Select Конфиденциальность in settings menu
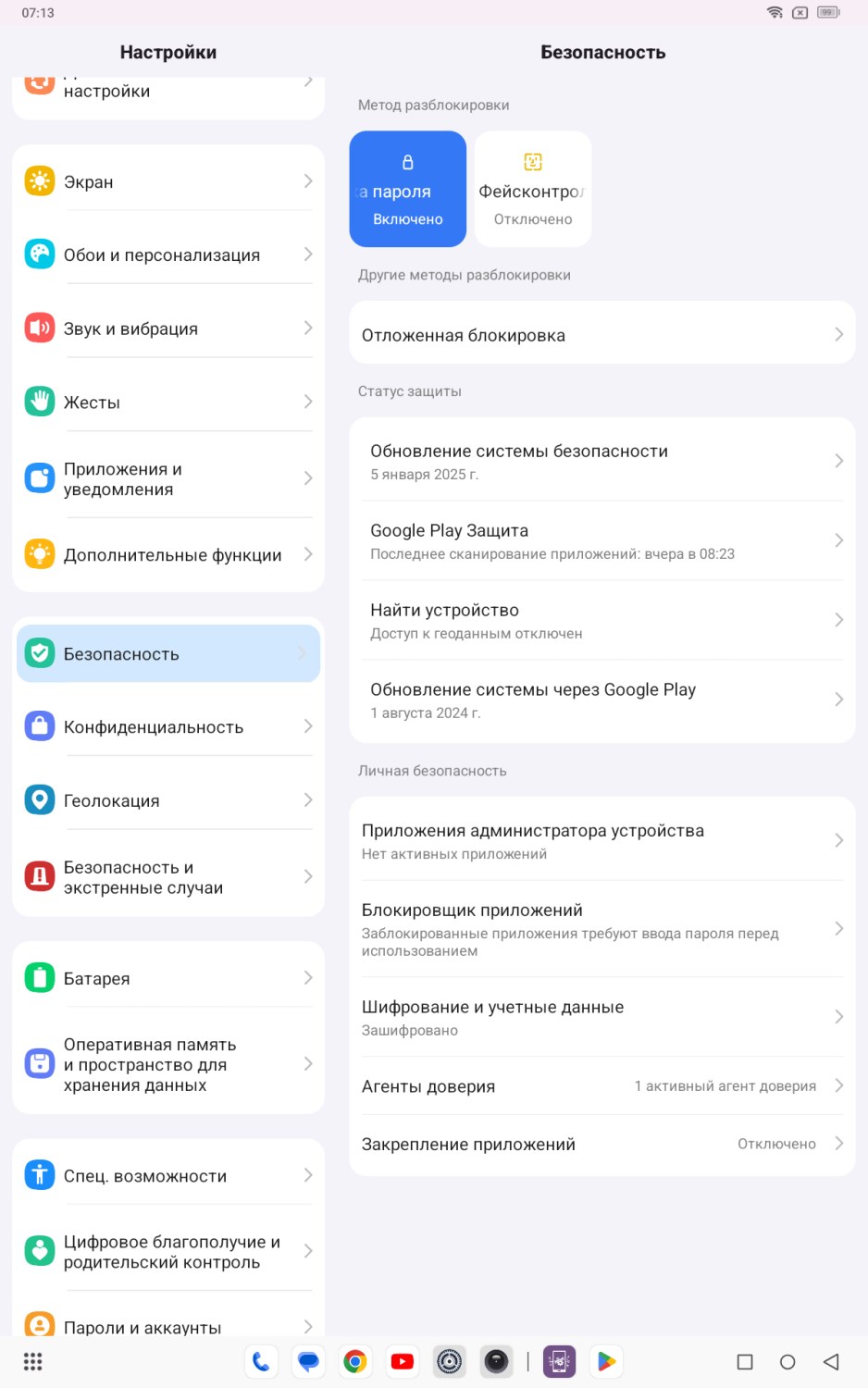The image size is (868, 1388). tap(168, 727)
